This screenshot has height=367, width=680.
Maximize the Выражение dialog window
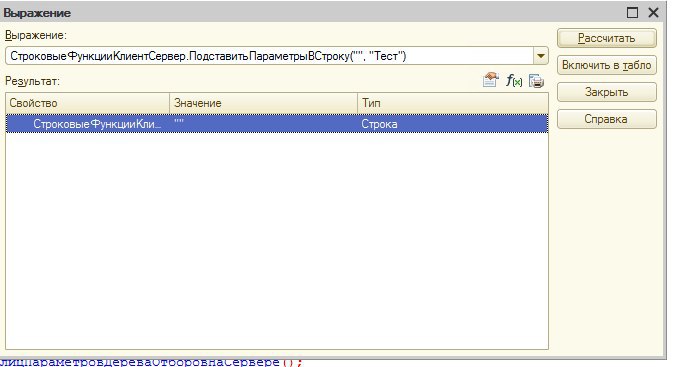[633, 13]
